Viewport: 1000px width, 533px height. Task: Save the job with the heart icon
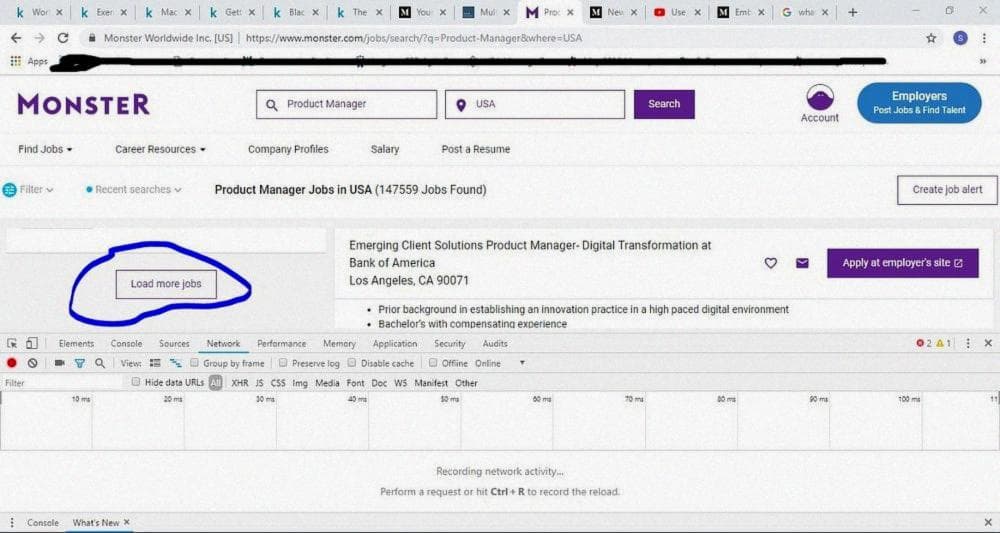[x=770, y=263]
